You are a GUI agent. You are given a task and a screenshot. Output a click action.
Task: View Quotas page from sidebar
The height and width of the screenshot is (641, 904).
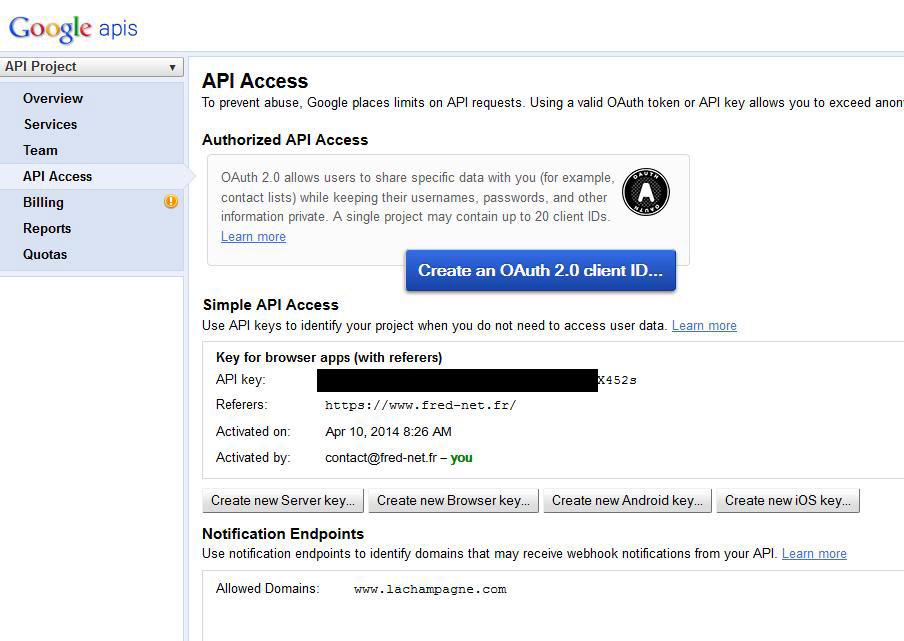[45, 254]
